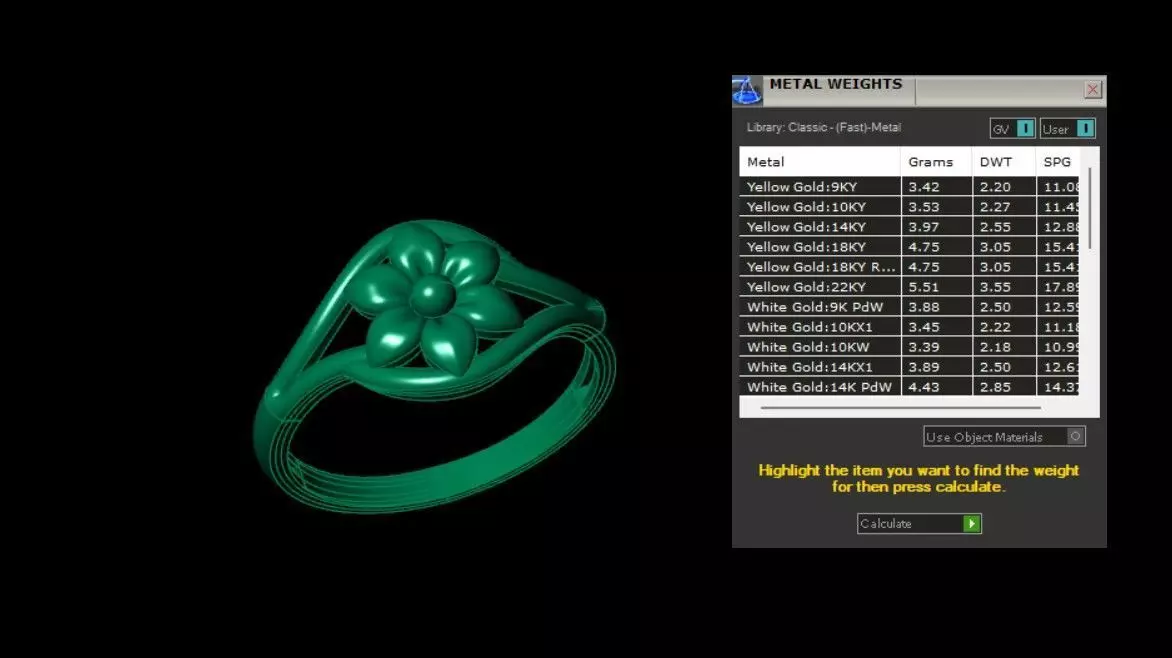Click the green arrow beside Calculate
The height and width of the screenshot is (658, 1172).
point(972,523)
